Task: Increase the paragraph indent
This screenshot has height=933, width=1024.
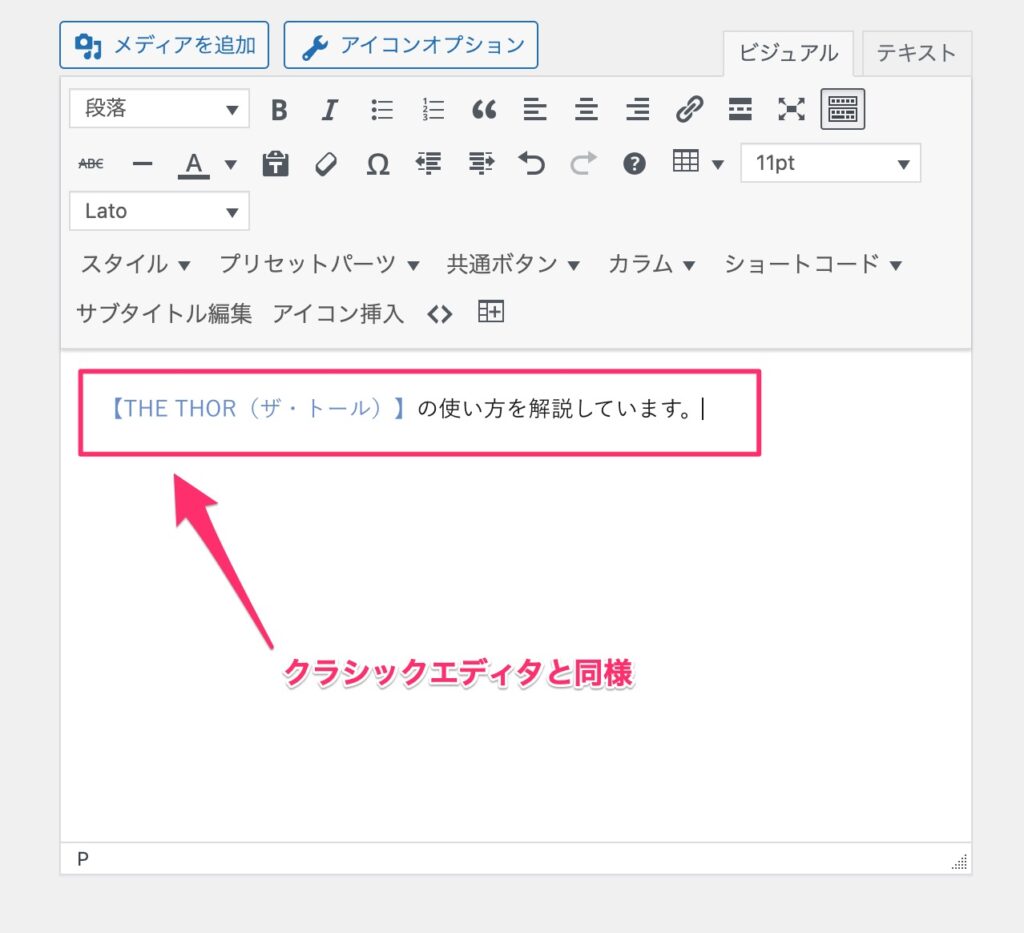Action: pyautogui.click(x=481, y=163)
